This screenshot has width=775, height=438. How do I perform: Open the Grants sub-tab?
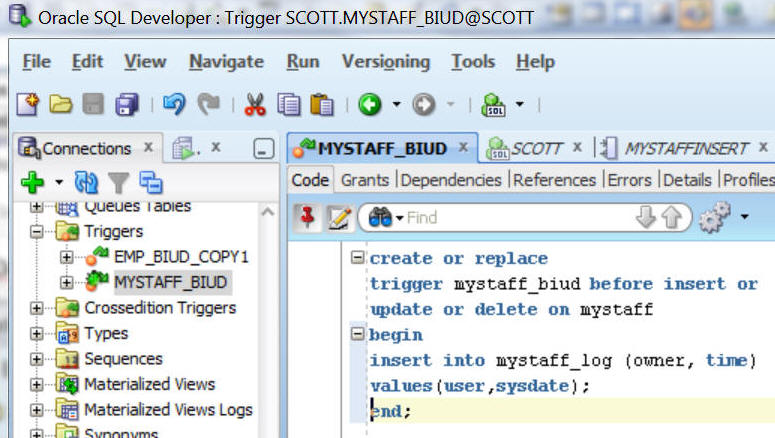(x=365, y=180)
